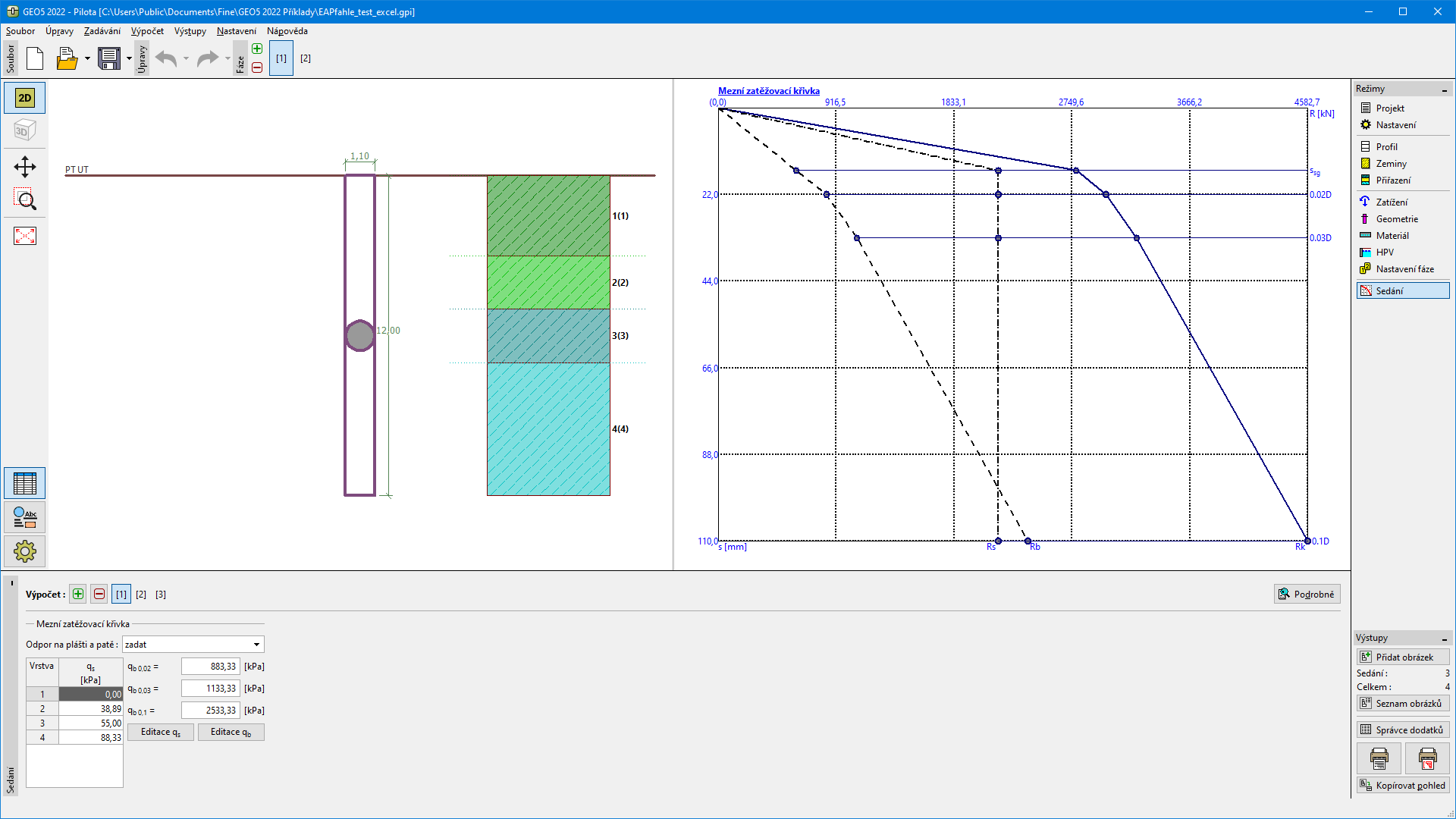
Task: Collapse the Režimy panel
Action: [x=1444, y=89]
